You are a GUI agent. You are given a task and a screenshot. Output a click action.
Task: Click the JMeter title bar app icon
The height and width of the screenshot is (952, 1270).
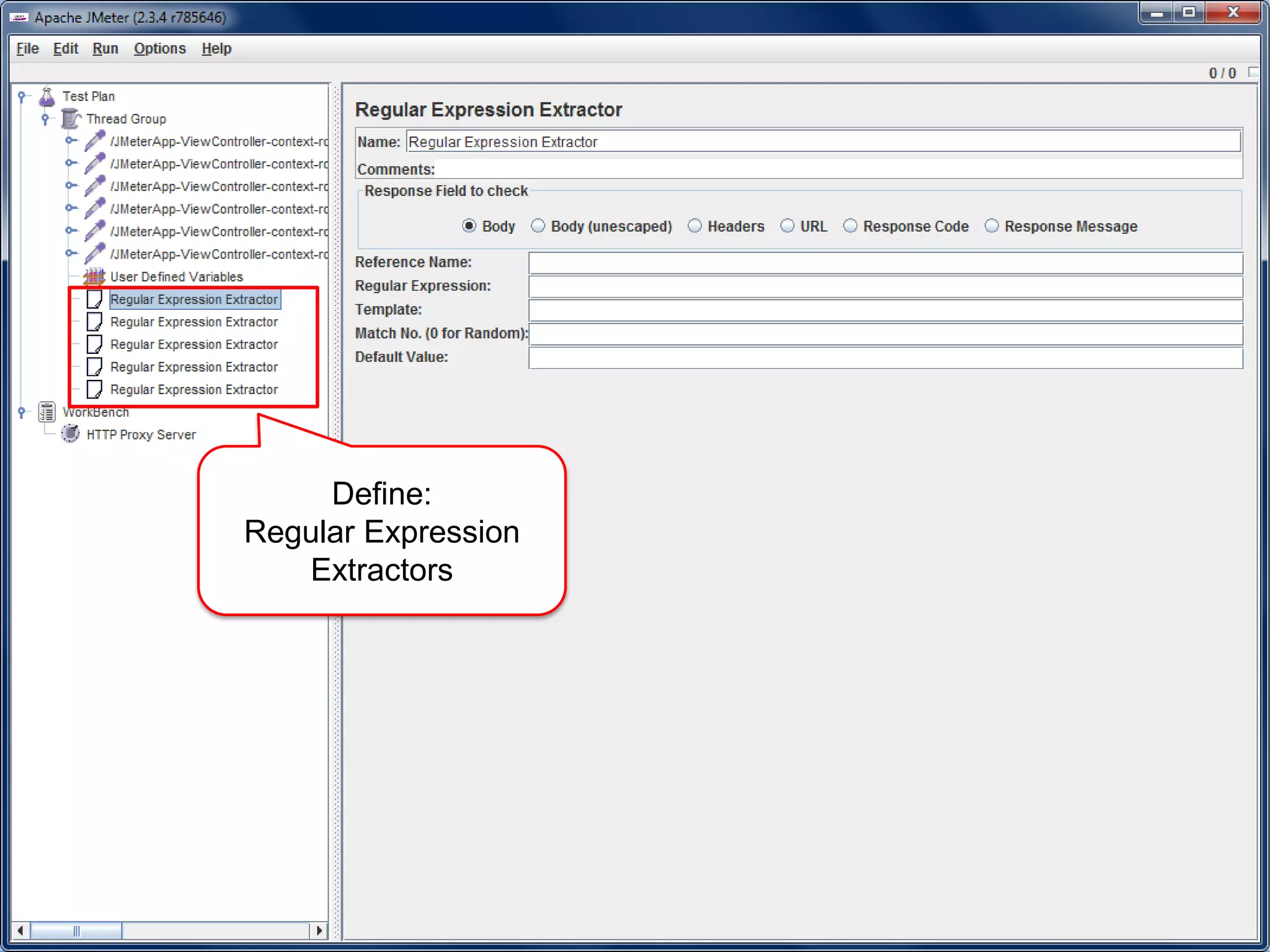pyautogui.click(x=19, y=17)
